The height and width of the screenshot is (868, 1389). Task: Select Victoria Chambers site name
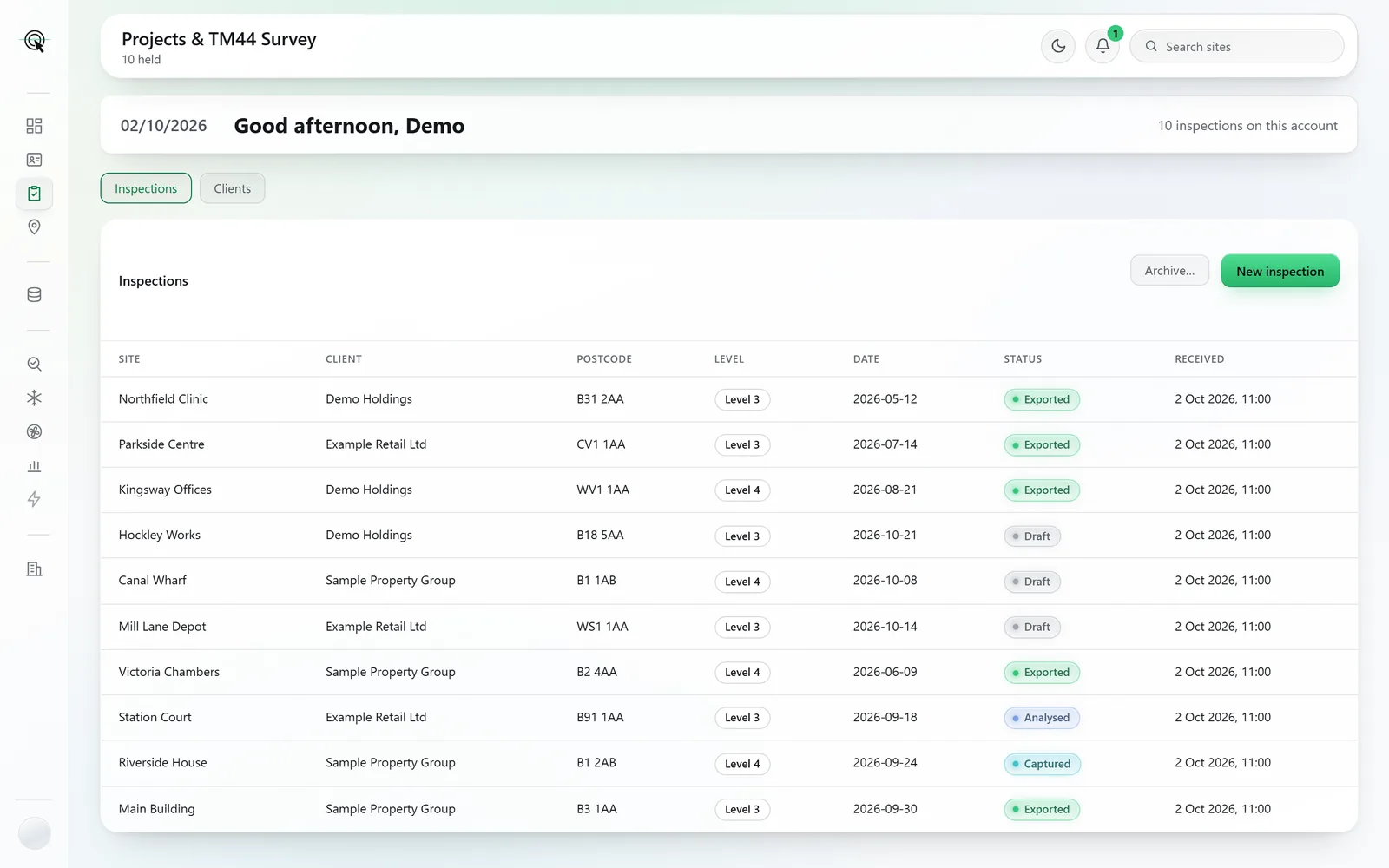pos(169,672)
